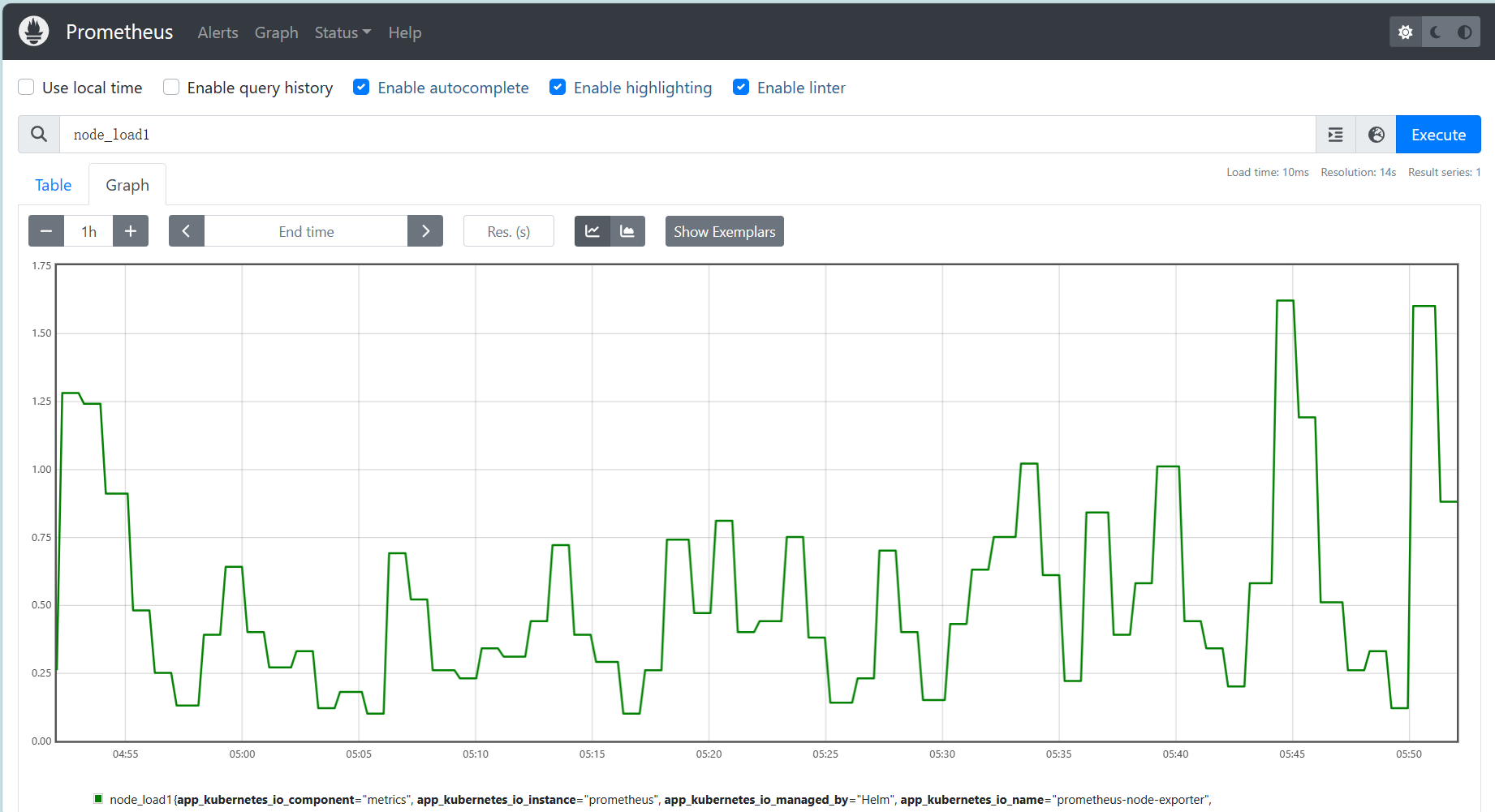Image resolution: width=1495 pixels, height=812 pixels.
Task: Decrease the time range with minus
Action: click(46, 231)
